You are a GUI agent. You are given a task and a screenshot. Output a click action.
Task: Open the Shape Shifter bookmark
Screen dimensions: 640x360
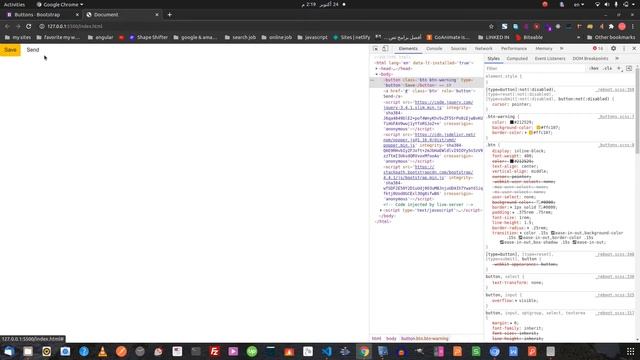(149, 37)
